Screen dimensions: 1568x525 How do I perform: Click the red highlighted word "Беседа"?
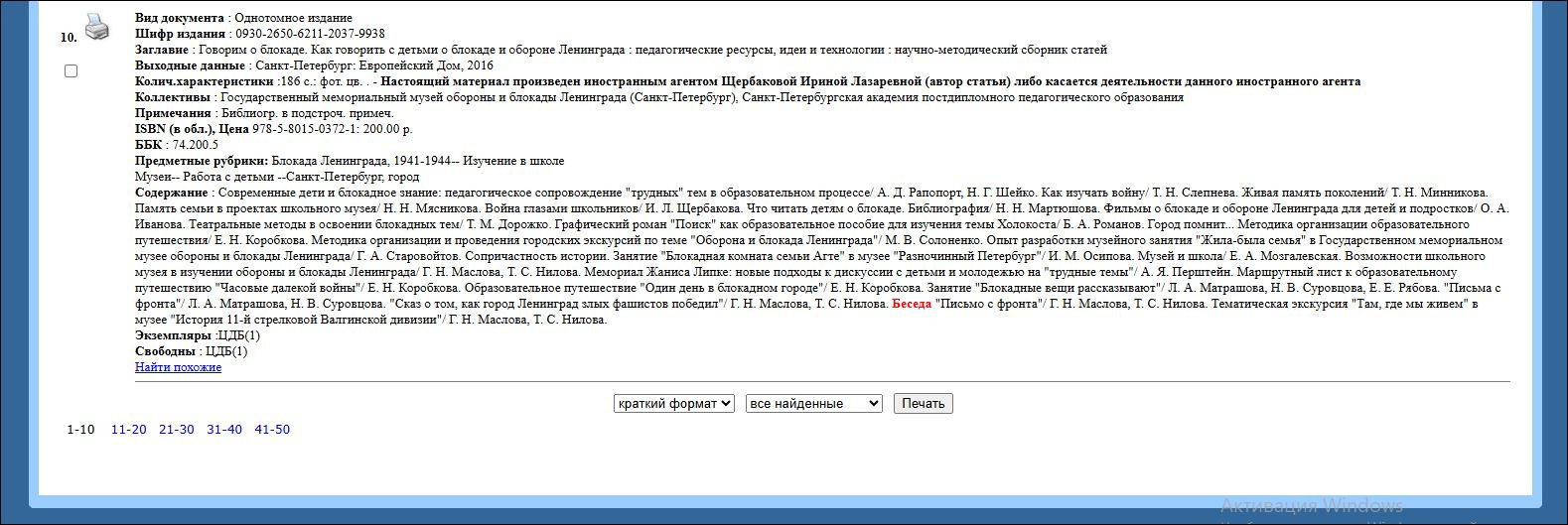pos(911,304)
